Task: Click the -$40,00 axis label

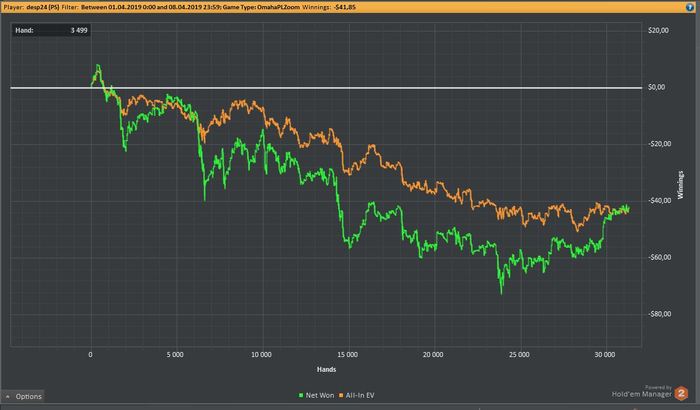Action: [x=659, y=201]
